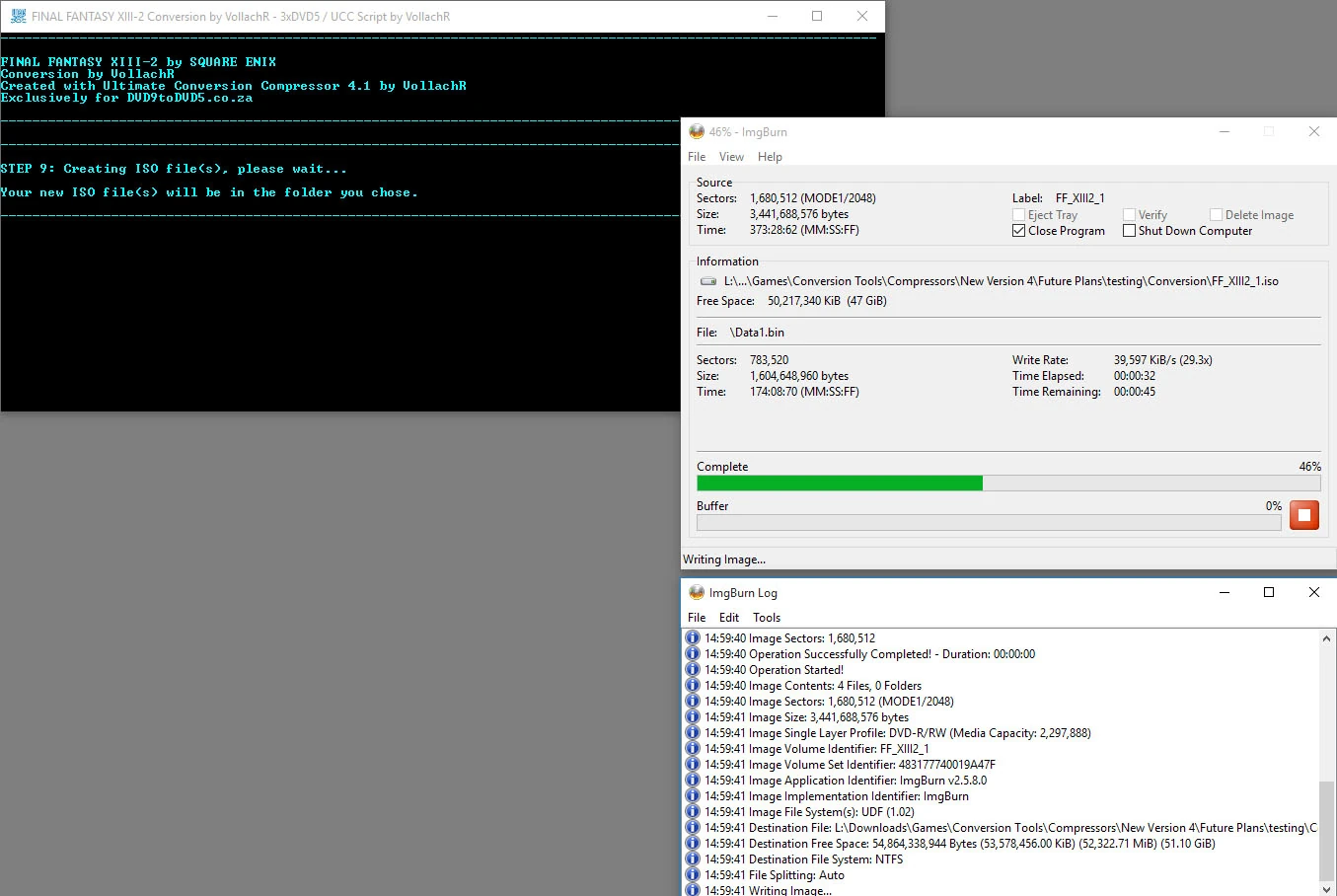Click the file name \Data1.bin

click(x=757, y=333)
